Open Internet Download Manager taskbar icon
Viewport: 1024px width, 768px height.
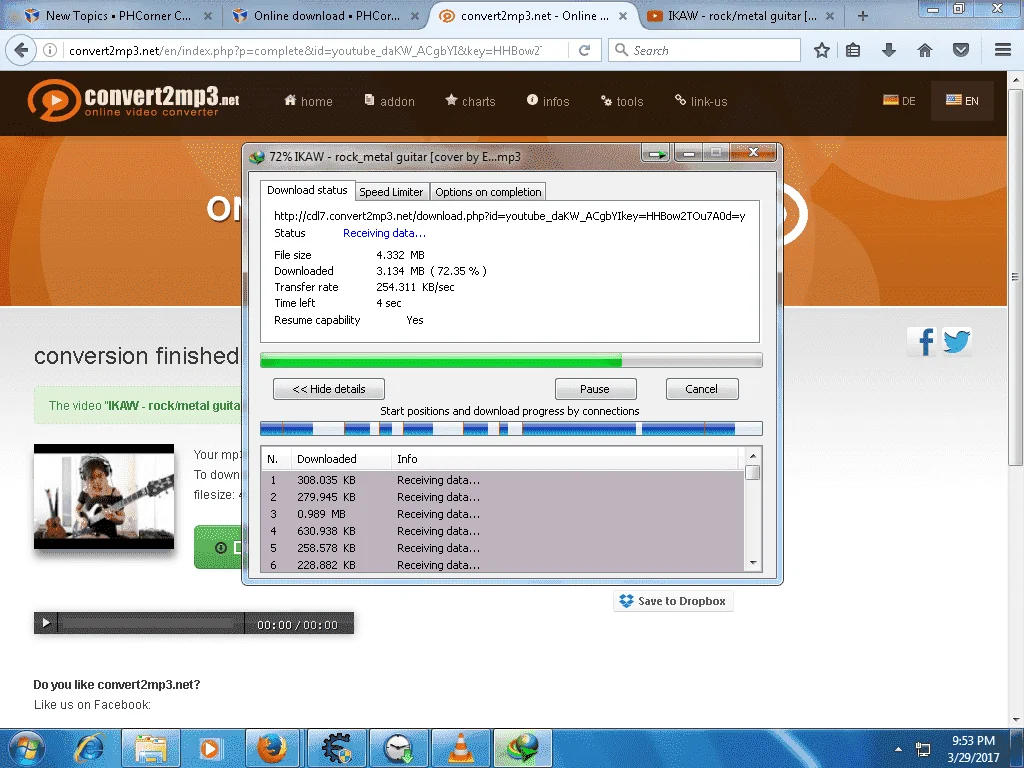pos(522,748)
